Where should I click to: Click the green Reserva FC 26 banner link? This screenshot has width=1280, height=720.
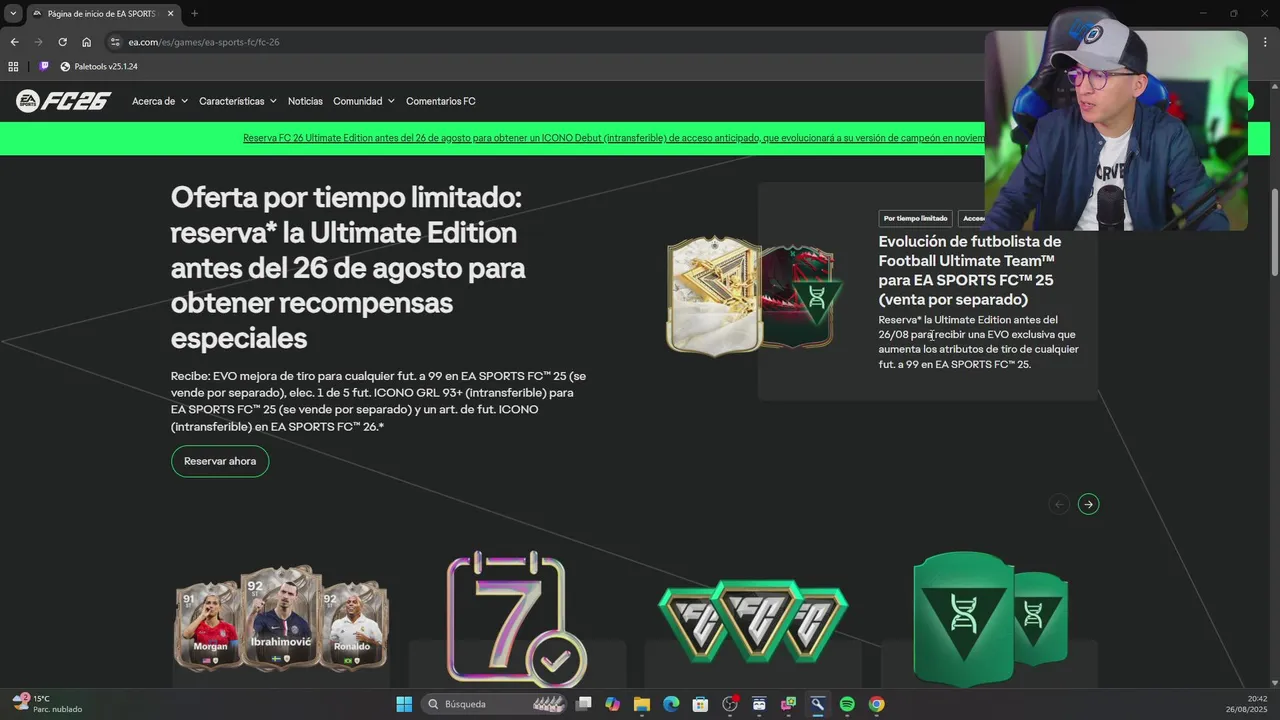tap(613, 138)
